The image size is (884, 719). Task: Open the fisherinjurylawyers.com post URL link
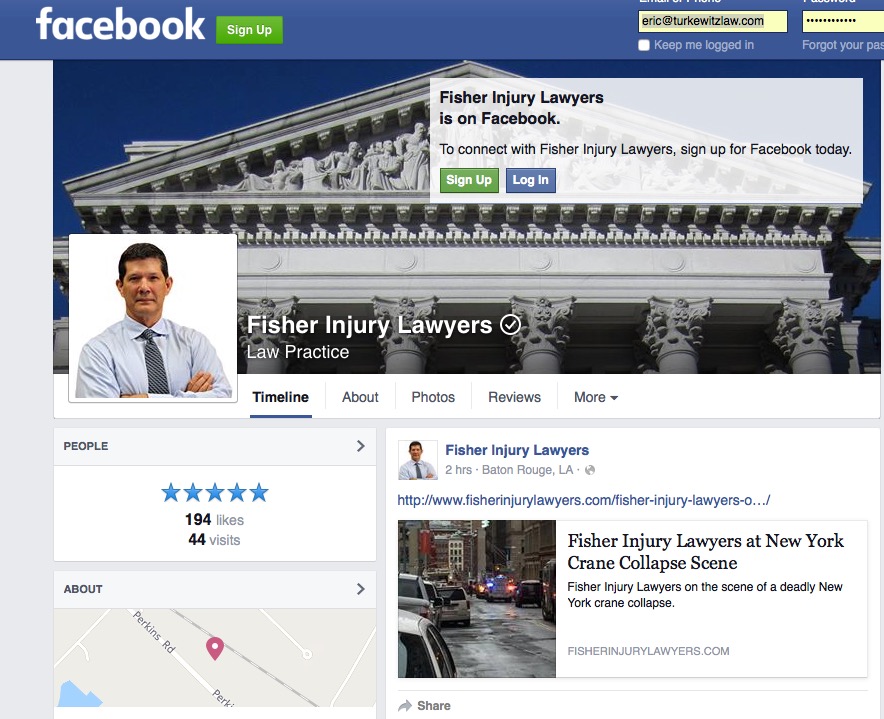tap(584, 500)
